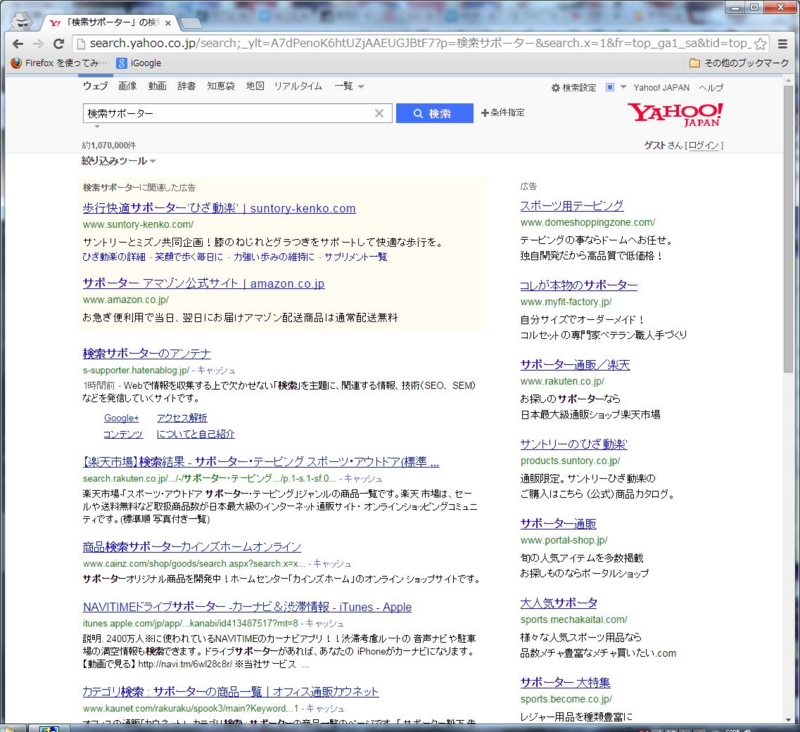The image size is (800, 732).
Task: Expand the 絞り込みツール dropdown
Action: tap(118, 161)
